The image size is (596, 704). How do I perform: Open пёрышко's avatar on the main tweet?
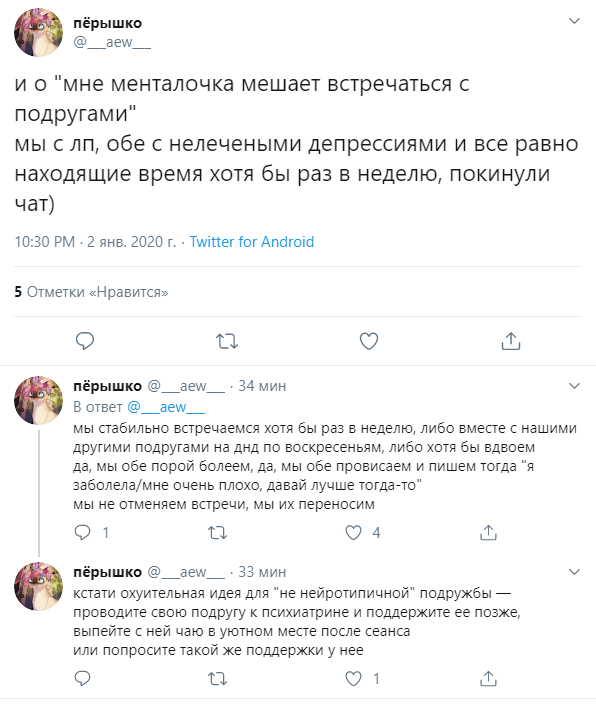point(39,32)
